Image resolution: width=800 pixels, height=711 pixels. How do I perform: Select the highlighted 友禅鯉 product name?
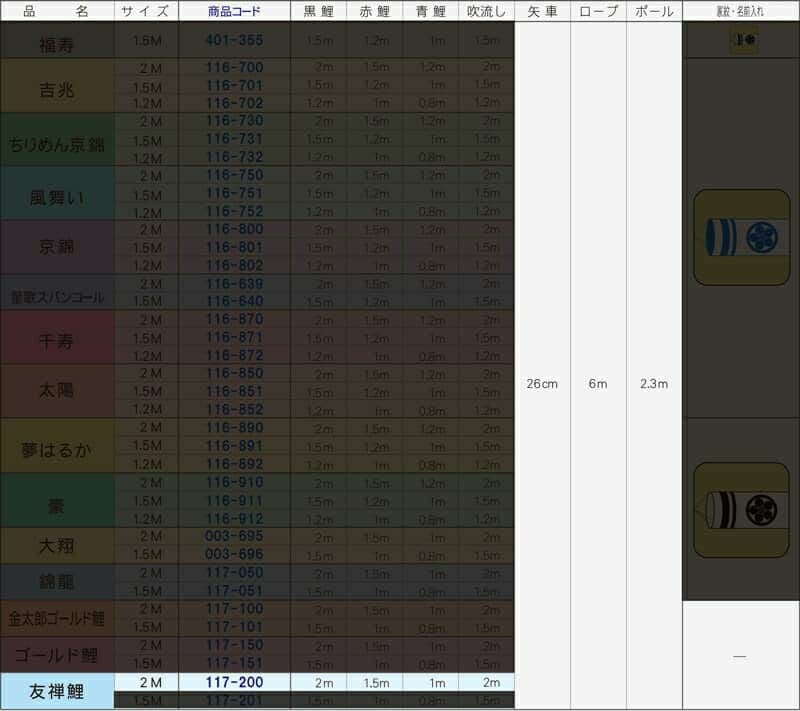click(x=57, y=691)
